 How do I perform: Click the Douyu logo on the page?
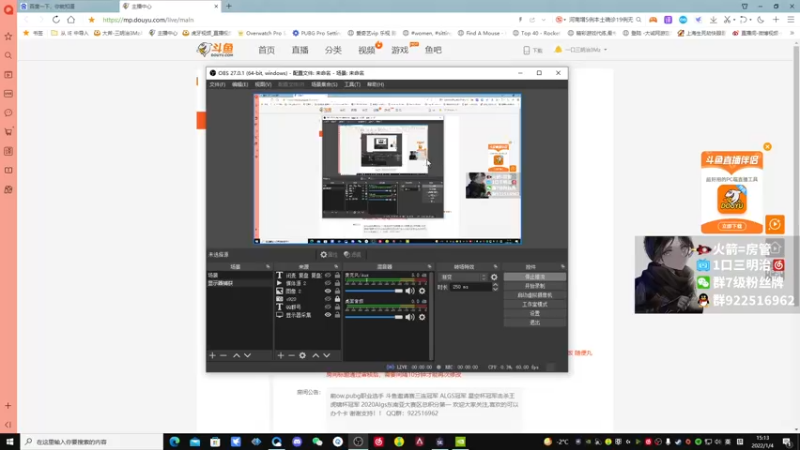215,49
